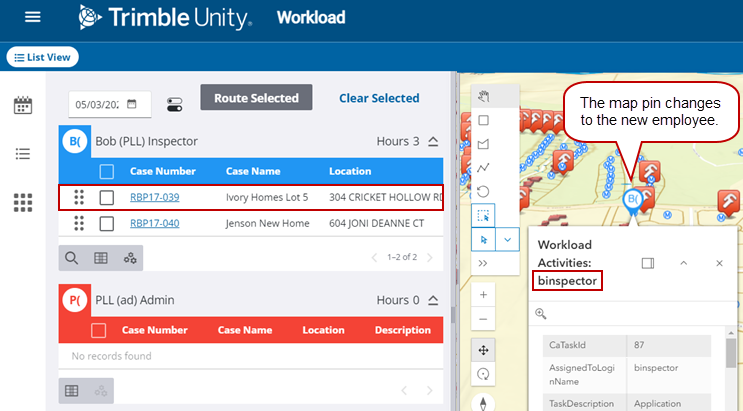Click the Route Selected button
The width and height of the screenshot is (743, 411).
coord(256,98)
